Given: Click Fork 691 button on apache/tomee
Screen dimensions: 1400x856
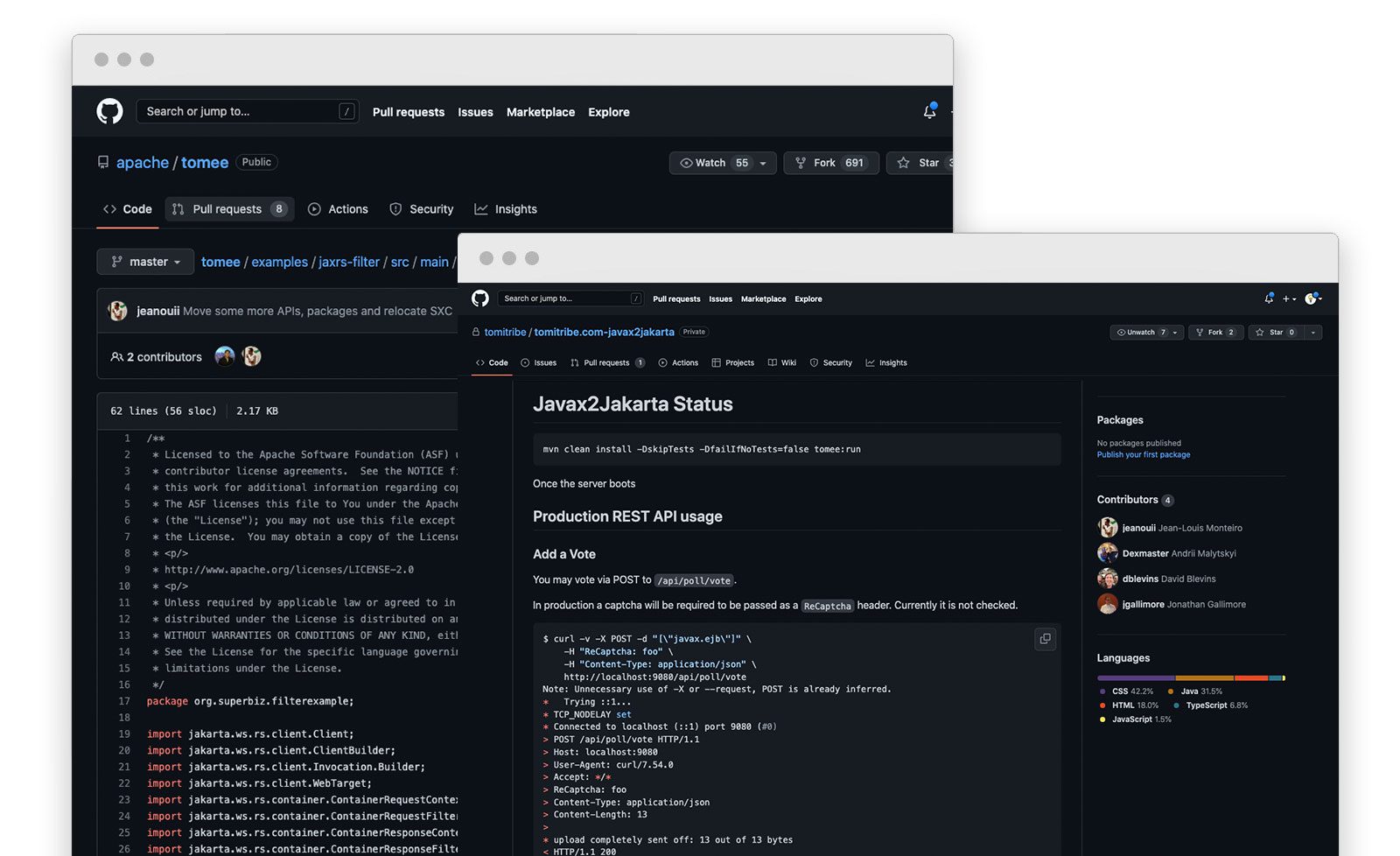Looking at the screenshot, I should 831,163.
